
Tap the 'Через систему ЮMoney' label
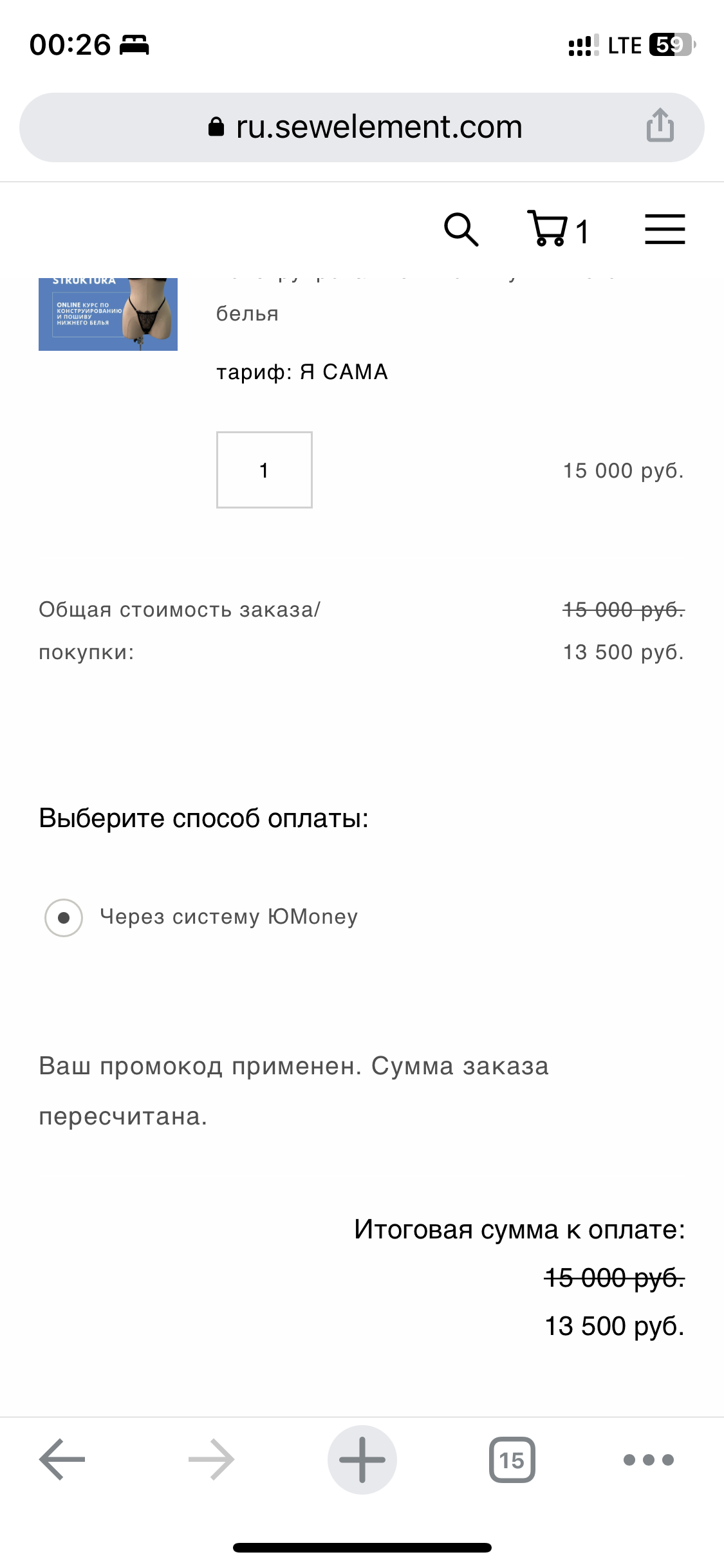(x=228, y=917)
